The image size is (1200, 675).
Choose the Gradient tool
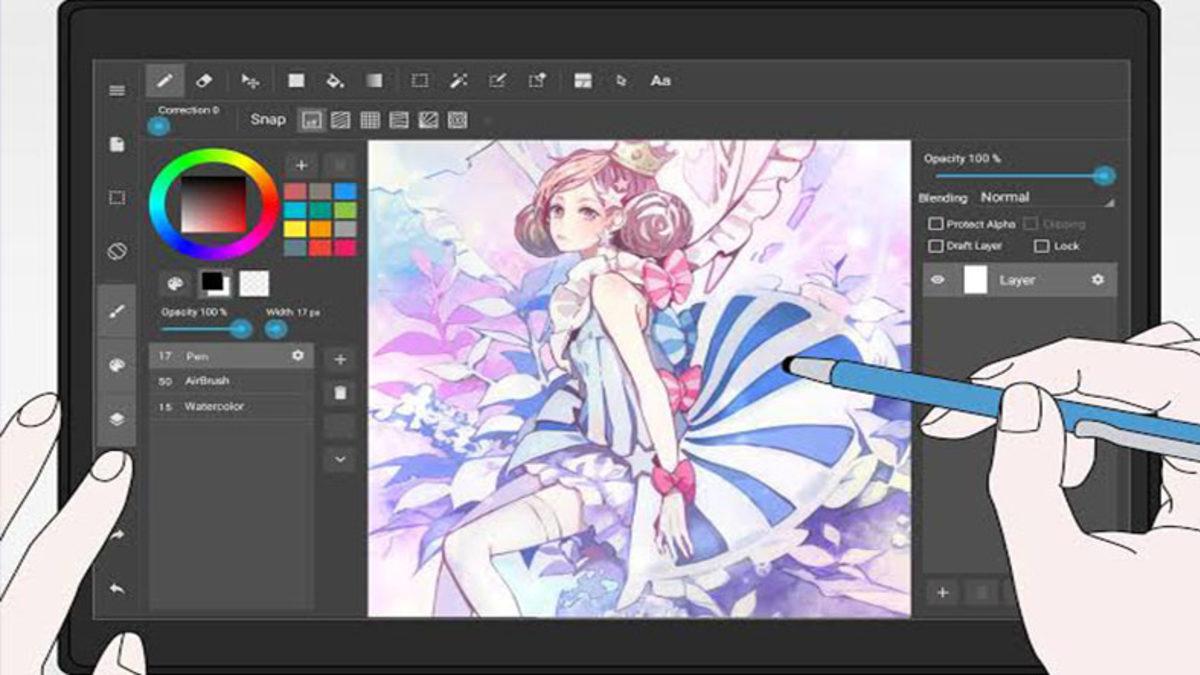[x=373, y=81]
